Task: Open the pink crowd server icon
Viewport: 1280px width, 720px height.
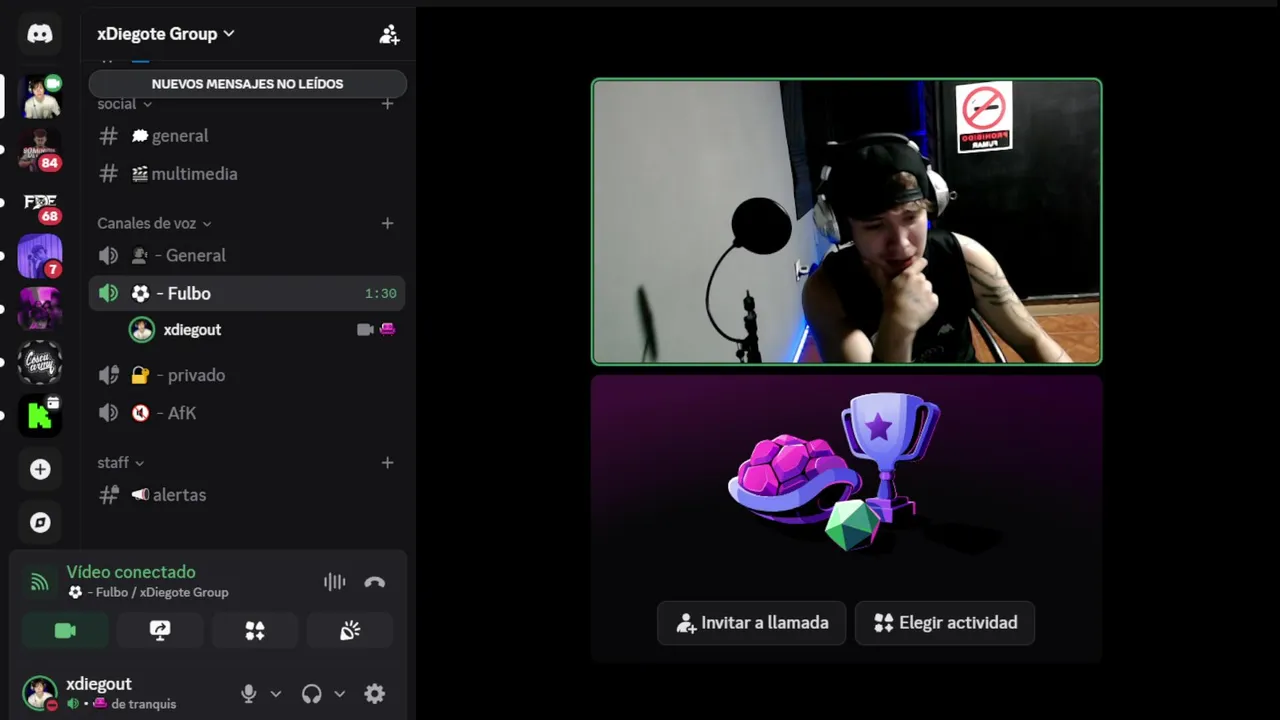Action: pos(40,309)
